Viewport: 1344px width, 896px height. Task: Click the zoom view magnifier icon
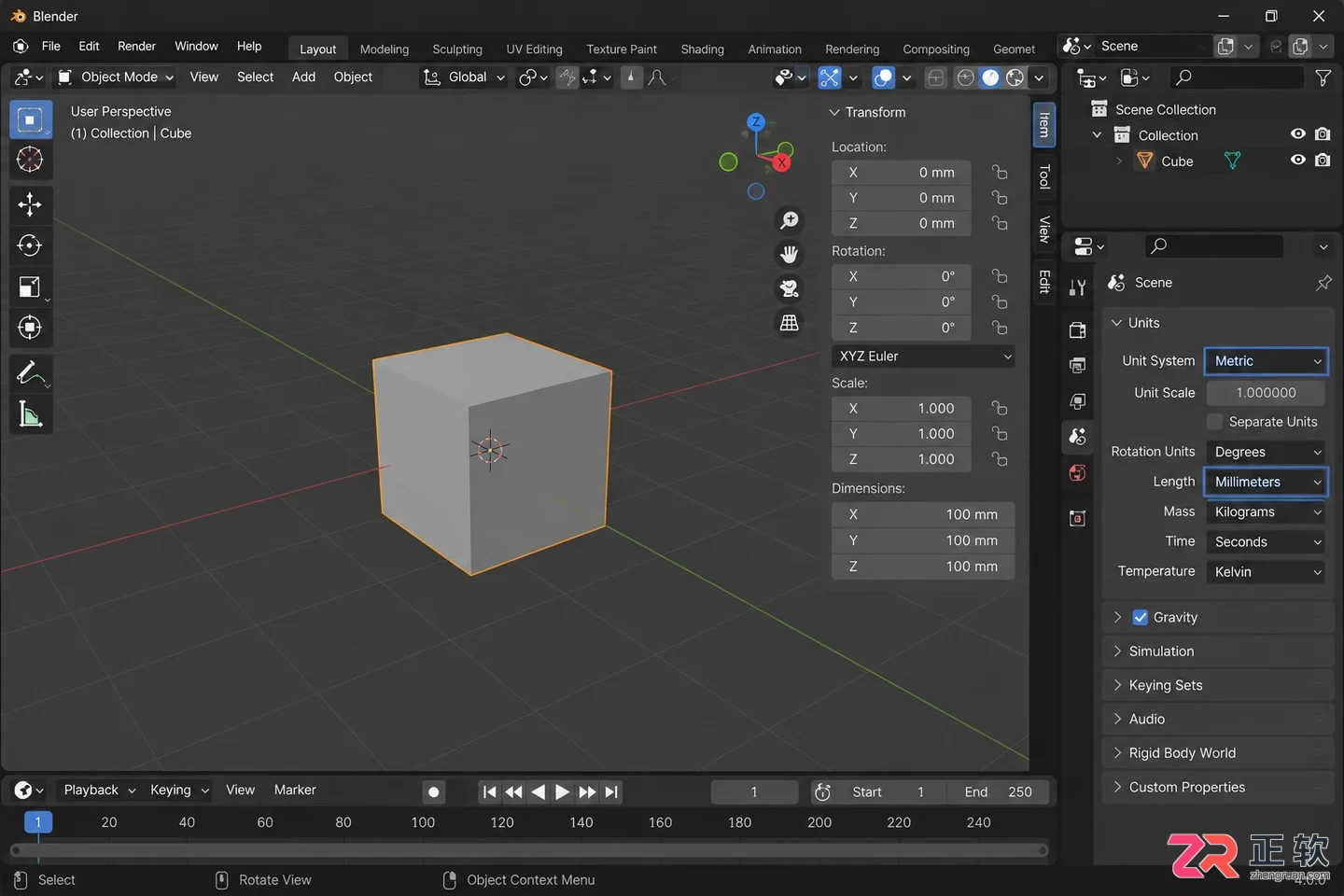tap(790, 220)
